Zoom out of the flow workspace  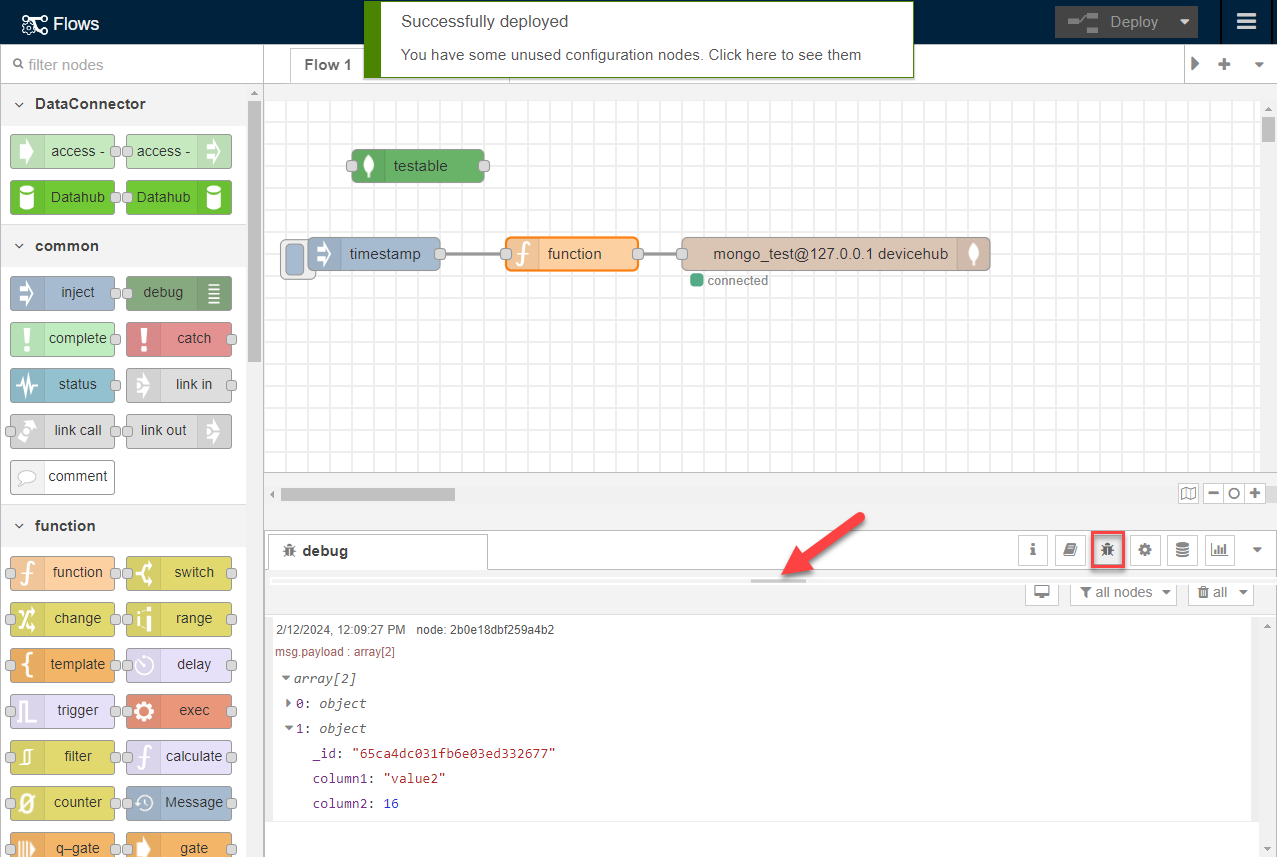[x=1212, y=493]
